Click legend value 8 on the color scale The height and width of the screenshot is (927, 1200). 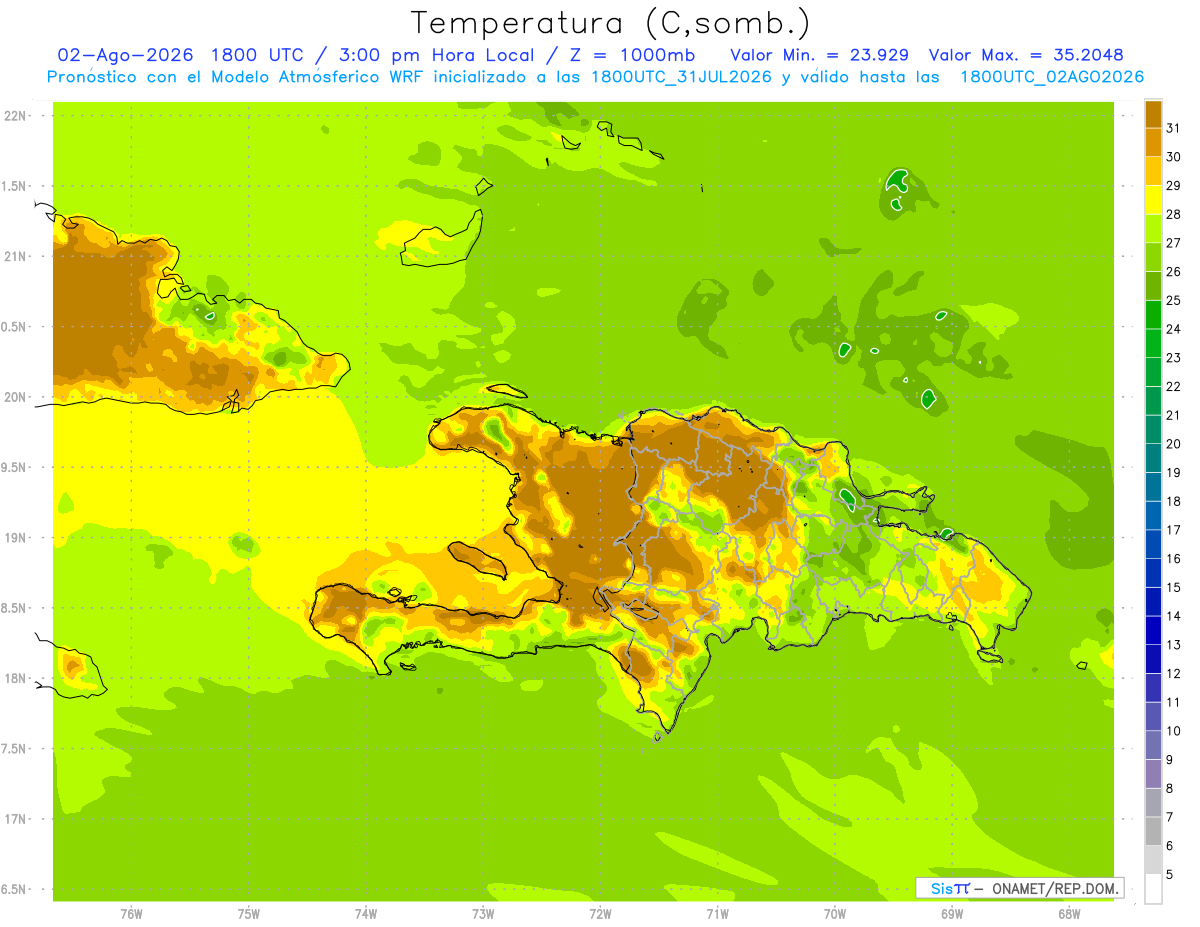click(x=1170, y=789)
